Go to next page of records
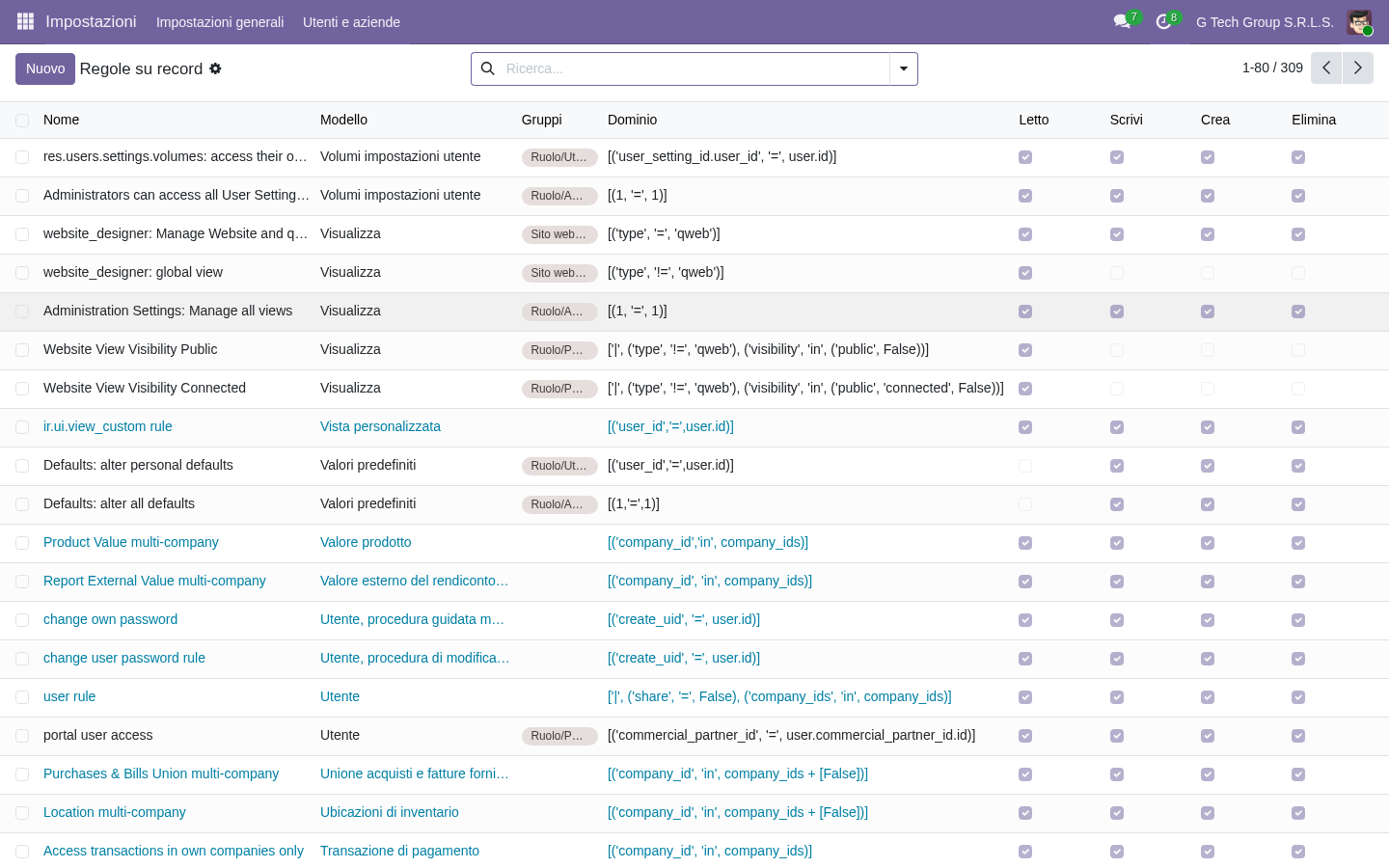This screenshot has height=868, width=1389. tap(1357, 68)
